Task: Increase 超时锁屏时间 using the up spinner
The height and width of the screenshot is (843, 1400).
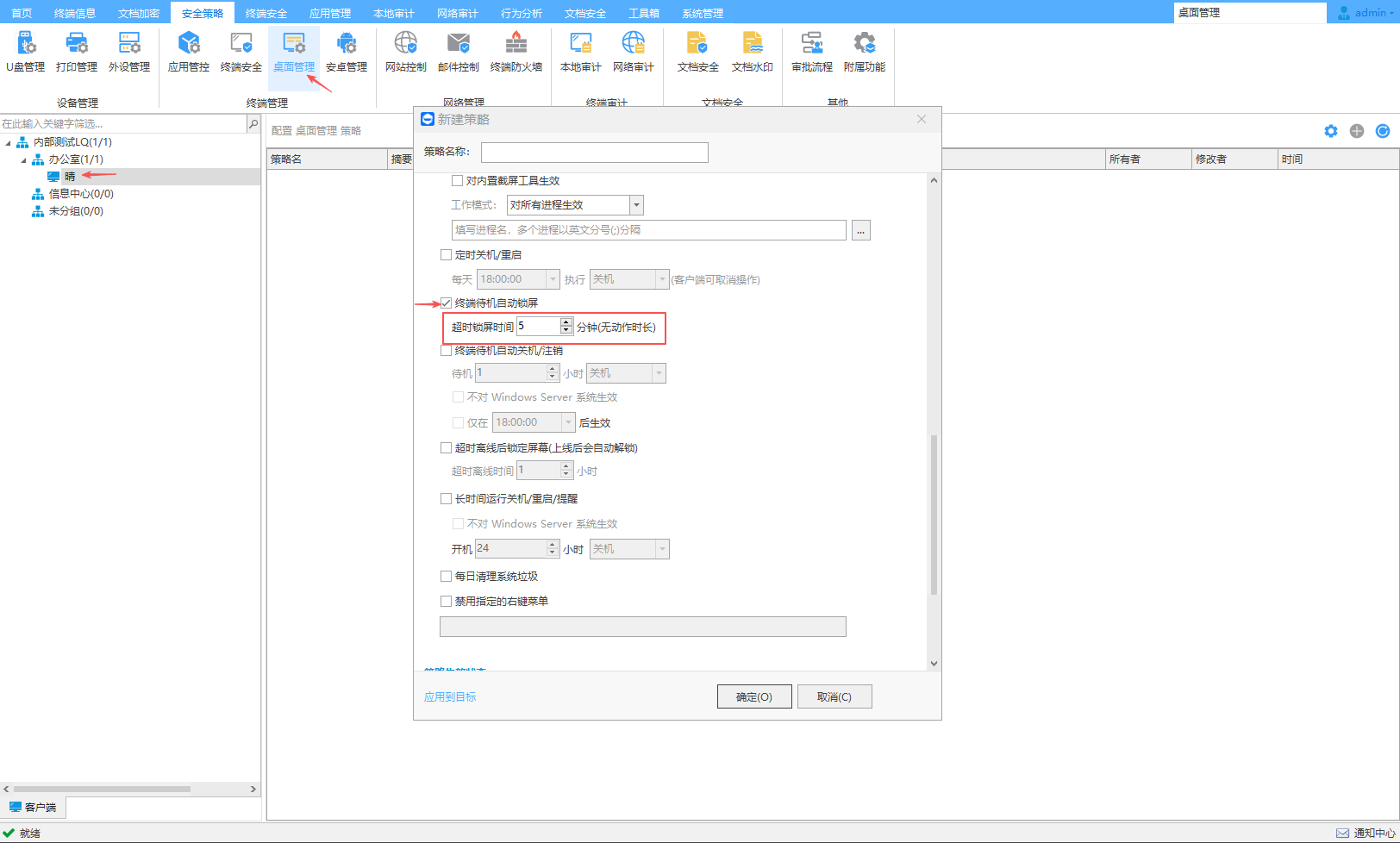Action: (566, 322)
